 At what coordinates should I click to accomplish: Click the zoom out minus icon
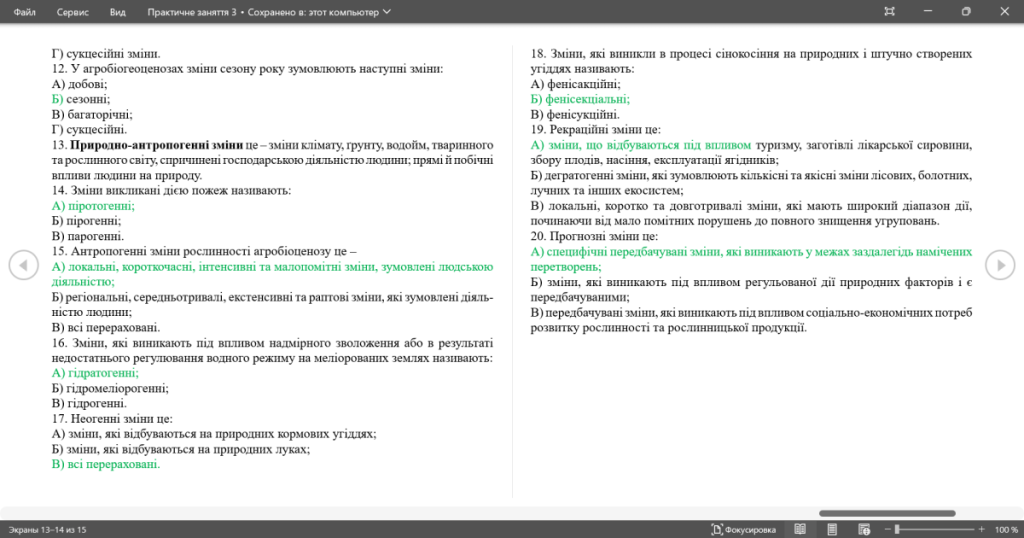click(887, 530)
